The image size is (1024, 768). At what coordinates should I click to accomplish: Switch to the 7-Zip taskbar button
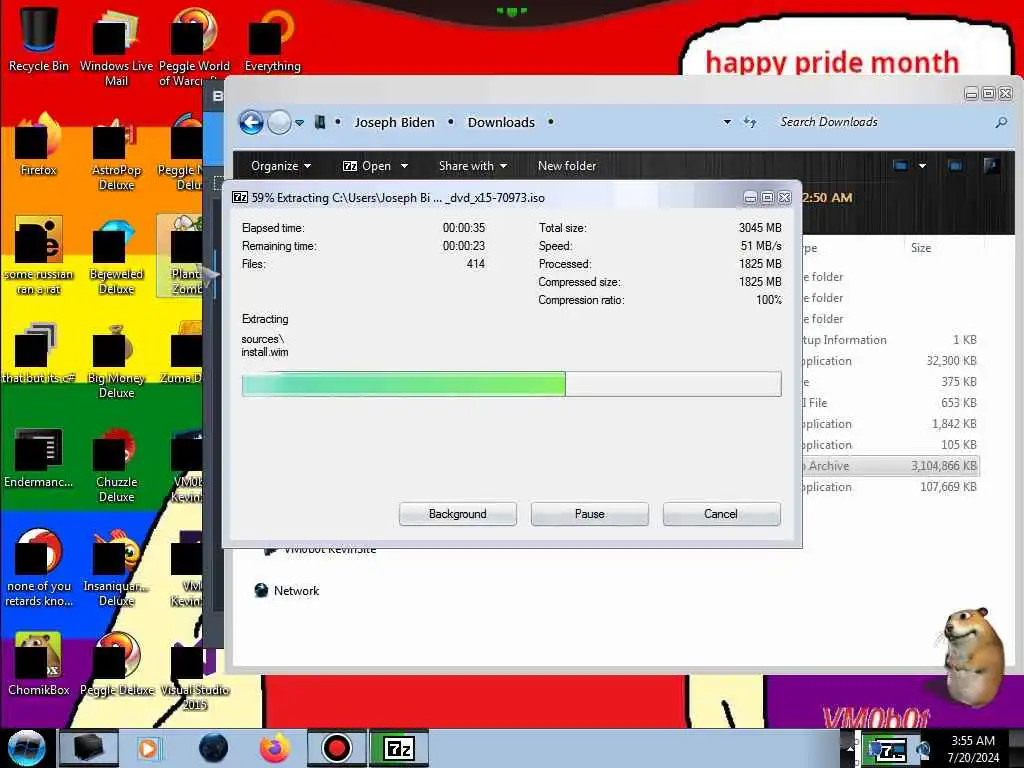coord(399,748)
